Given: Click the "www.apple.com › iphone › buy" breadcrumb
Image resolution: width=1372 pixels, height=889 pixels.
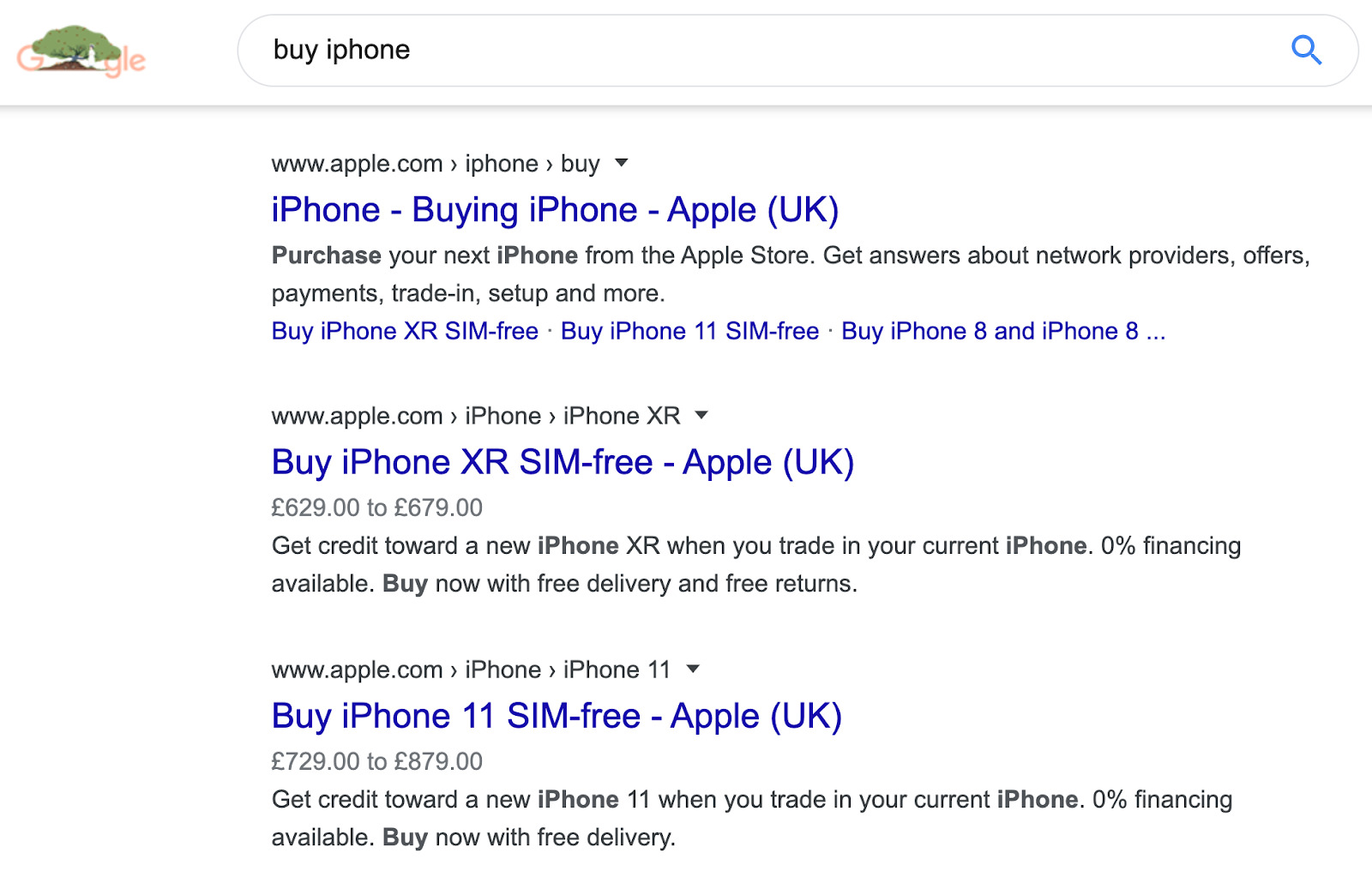Looking at the screenshot, I should [x=436, y=164].
